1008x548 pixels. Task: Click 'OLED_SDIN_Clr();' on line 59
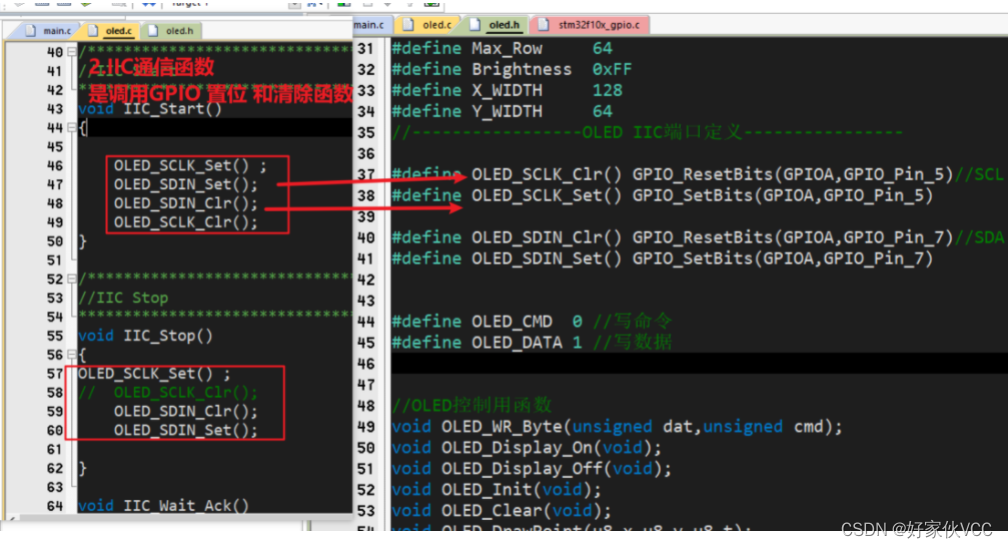tap(185, 412)
